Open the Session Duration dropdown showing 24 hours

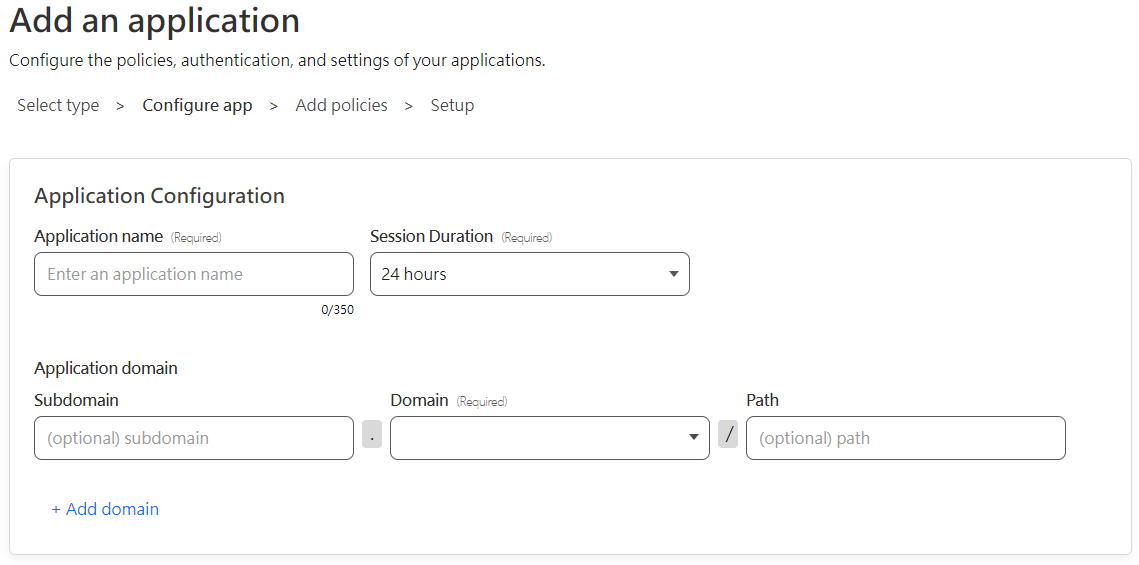[530, 274]
